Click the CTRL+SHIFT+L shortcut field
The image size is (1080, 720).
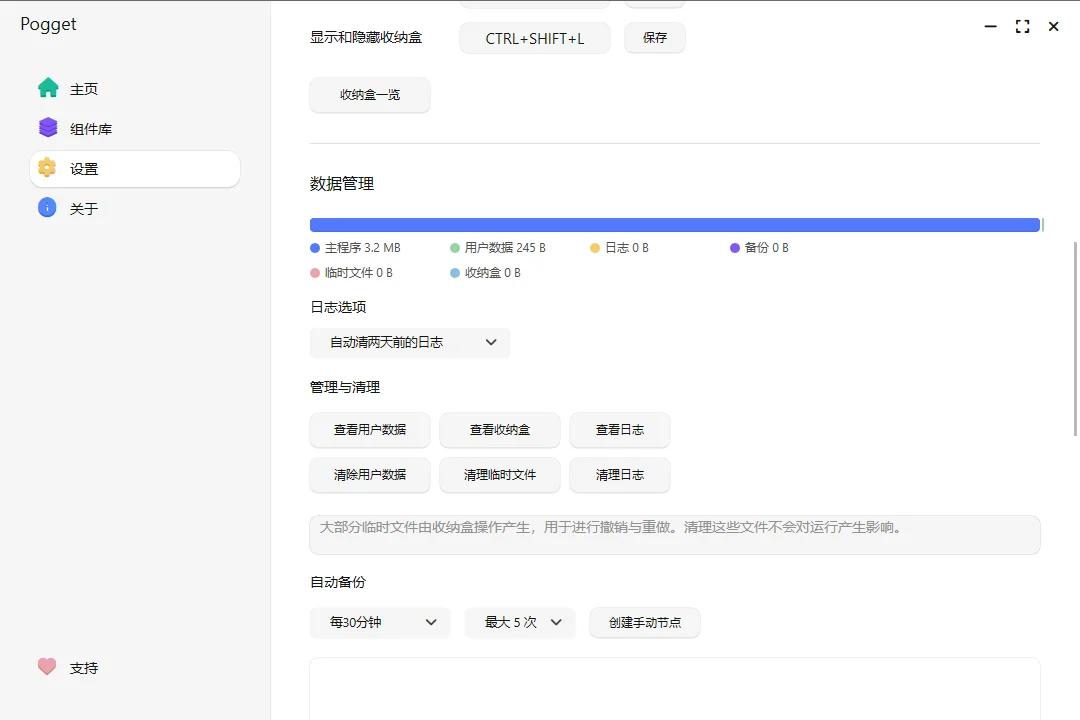pos(535,38)
